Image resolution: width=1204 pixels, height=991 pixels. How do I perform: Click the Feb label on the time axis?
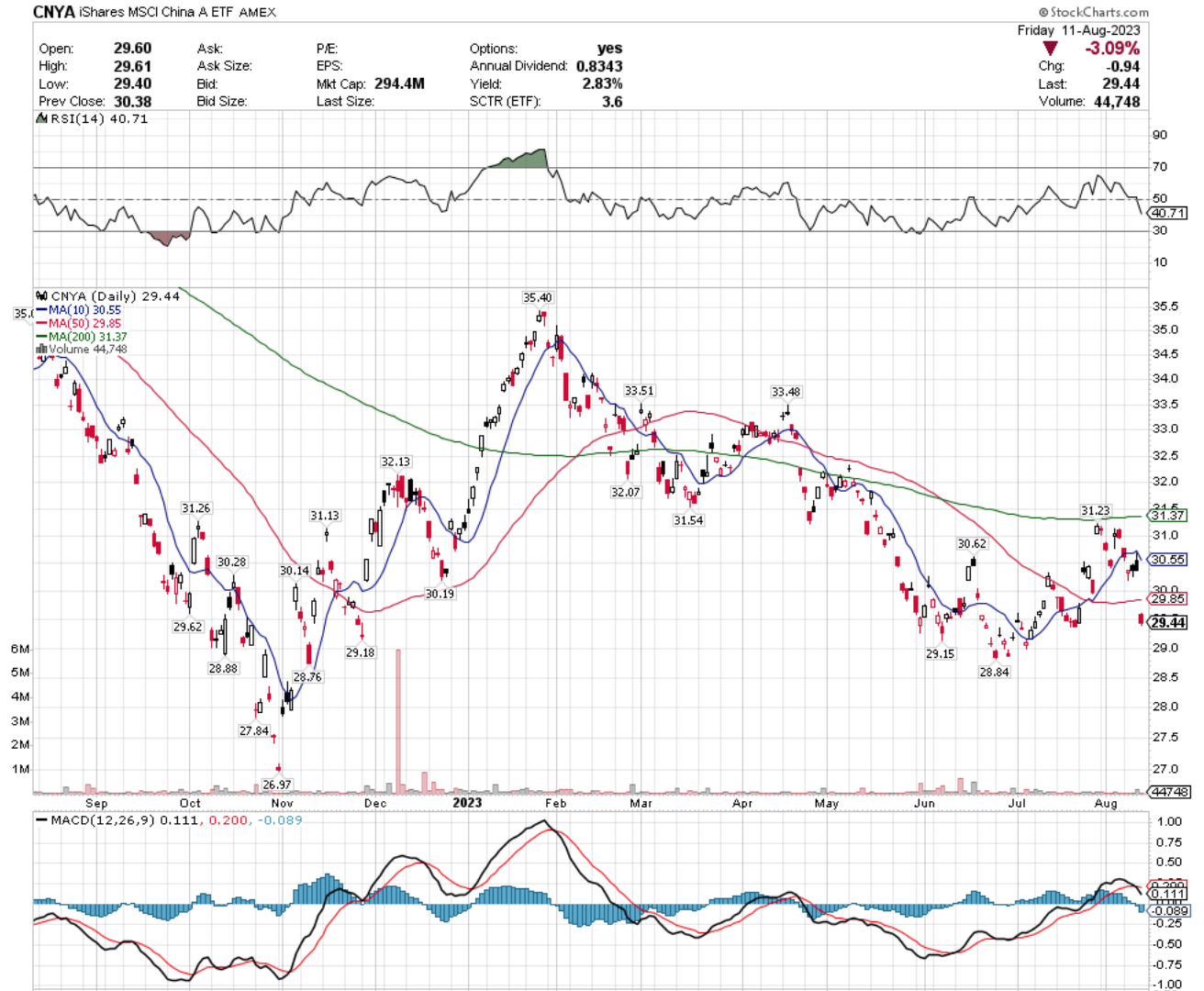coord(555,803)
